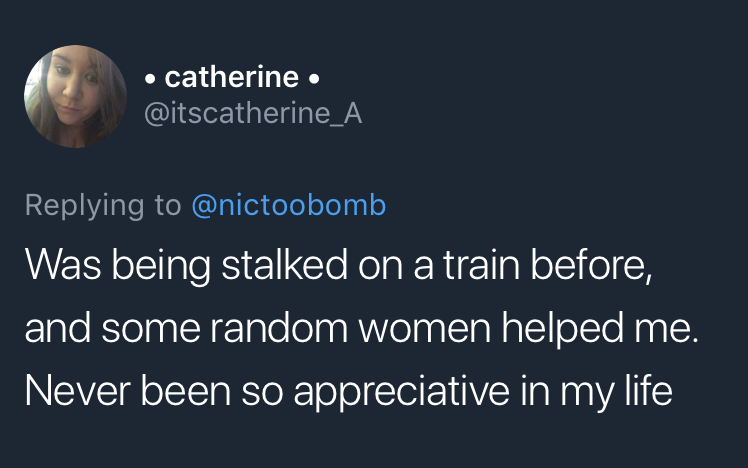Click the line 'and some random women helped me.'
This screenshot has height=468, width=748.
click(x=361, y=330)
